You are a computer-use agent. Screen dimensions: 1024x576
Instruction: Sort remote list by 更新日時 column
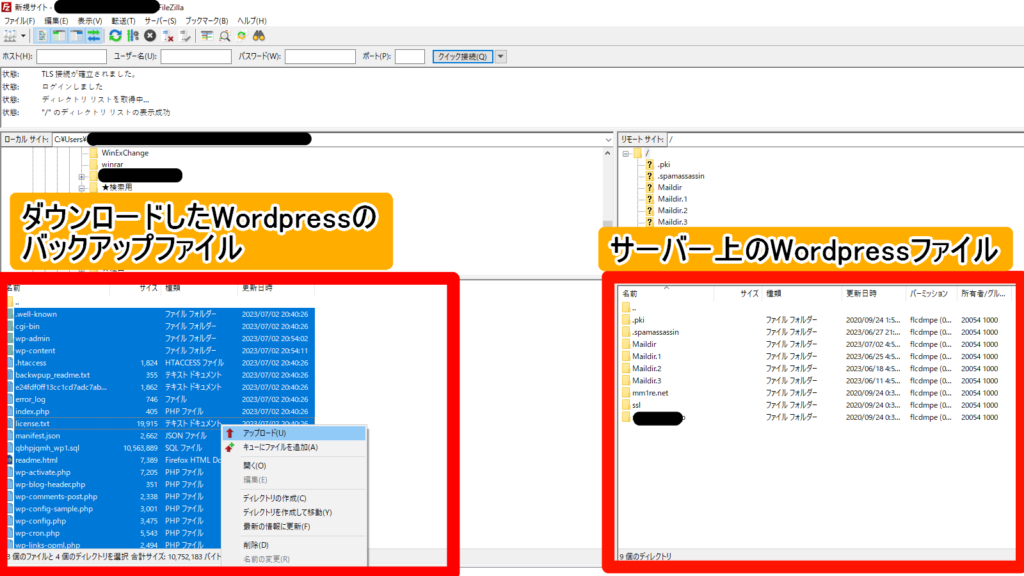pyautogui.click(x=873, y=294)
